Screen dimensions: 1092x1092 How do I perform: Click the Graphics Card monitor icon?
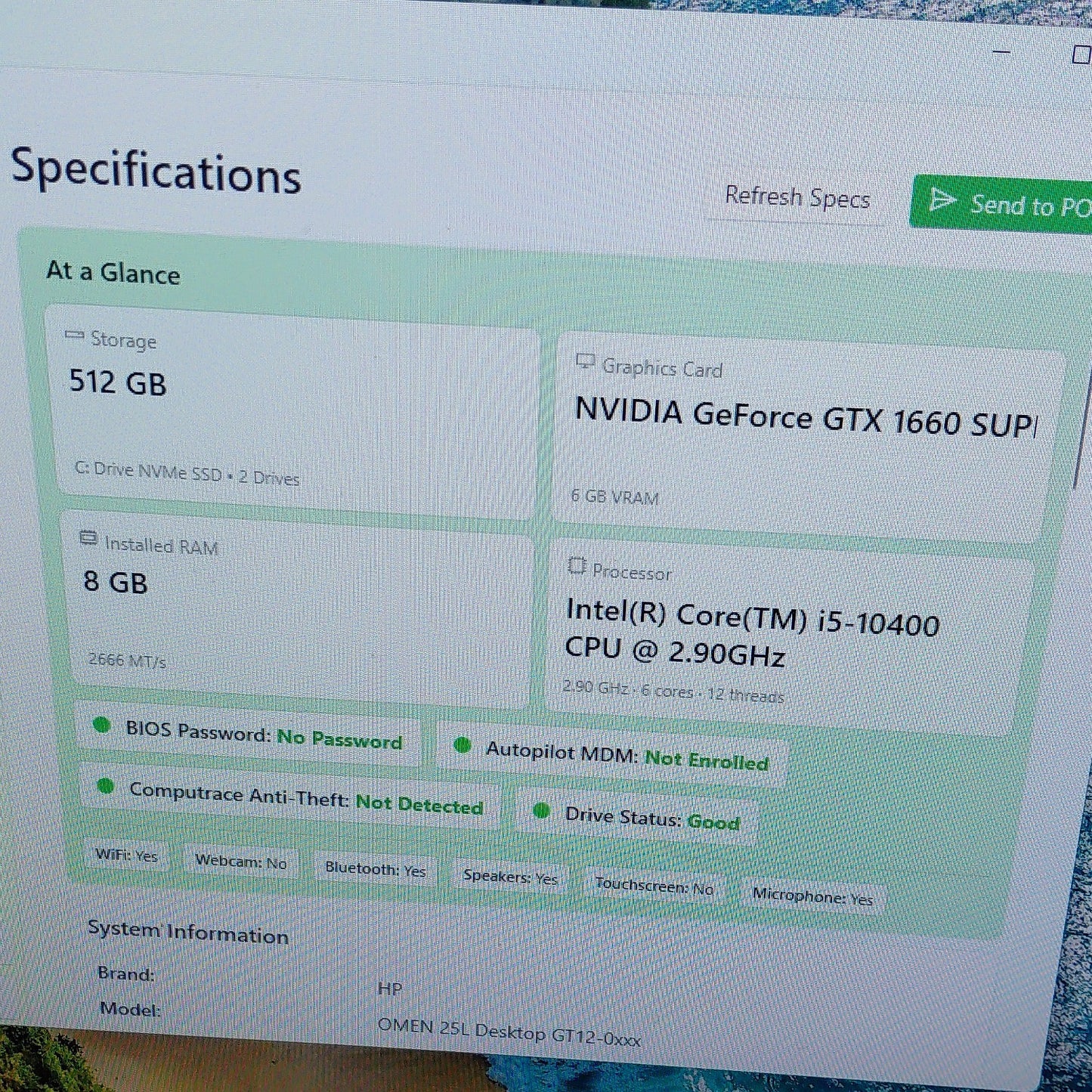point(585,362)
